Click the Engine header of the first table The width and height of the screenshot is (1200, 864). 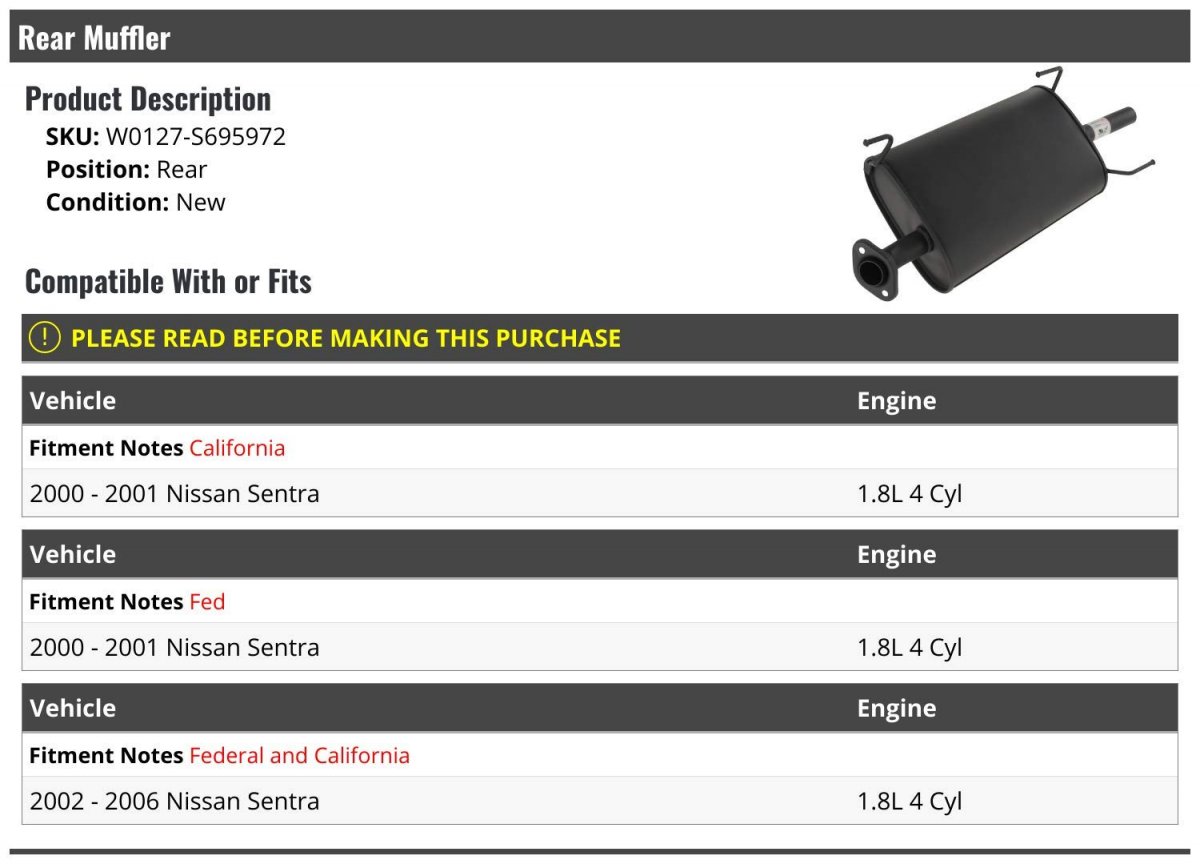pyautogui.click(x=896, y=401)
